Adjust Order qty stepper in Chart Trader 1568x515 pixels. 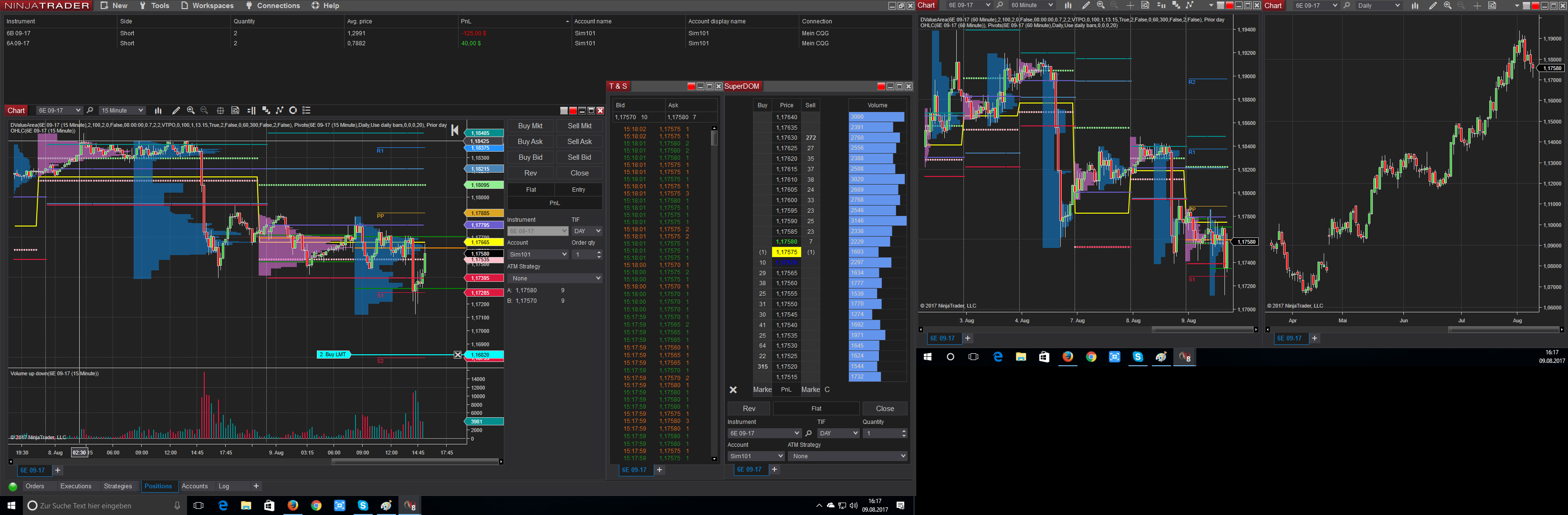coord(599,255)
